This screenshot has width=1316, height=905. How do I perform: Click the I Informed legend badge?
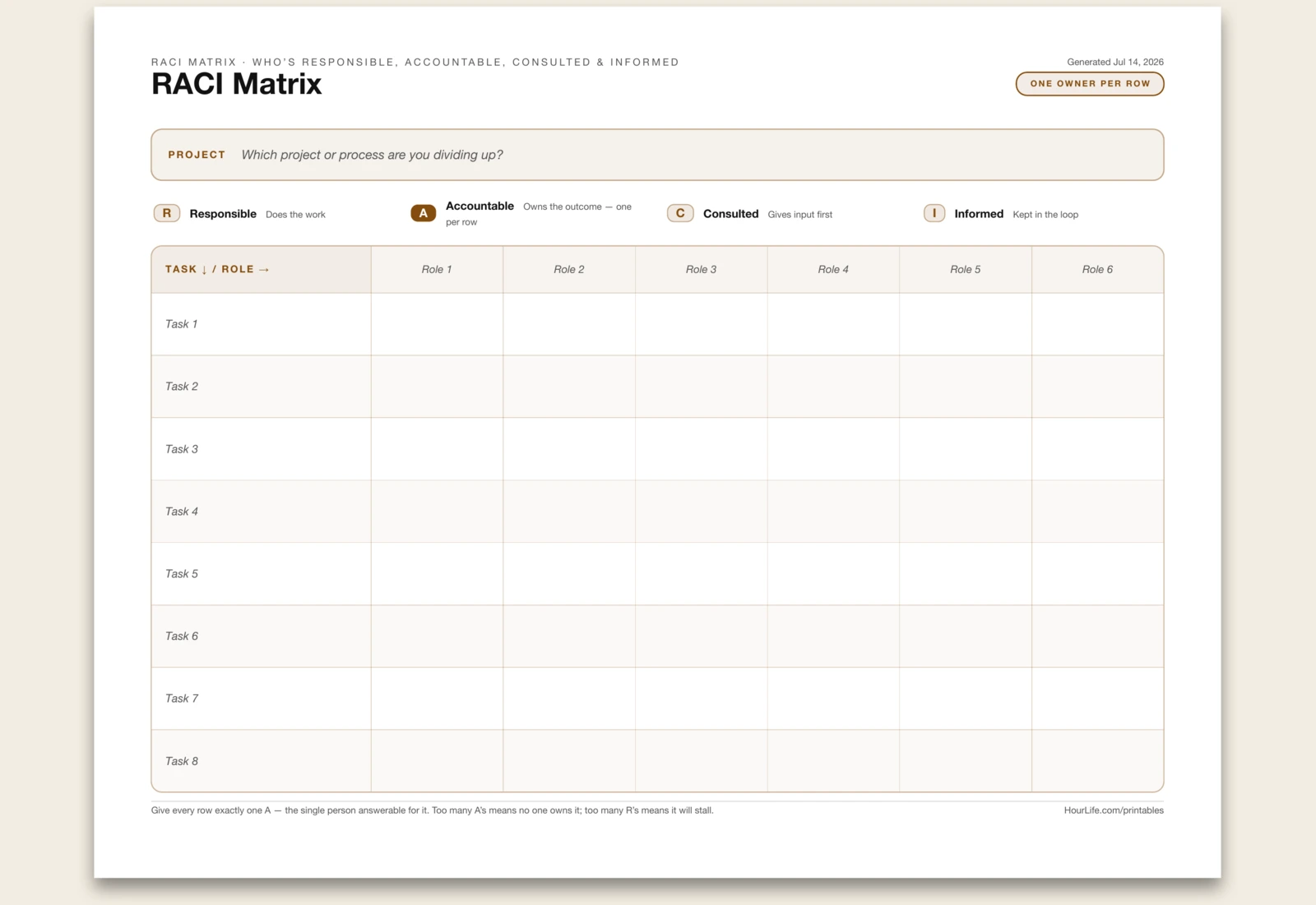point(934,213)
